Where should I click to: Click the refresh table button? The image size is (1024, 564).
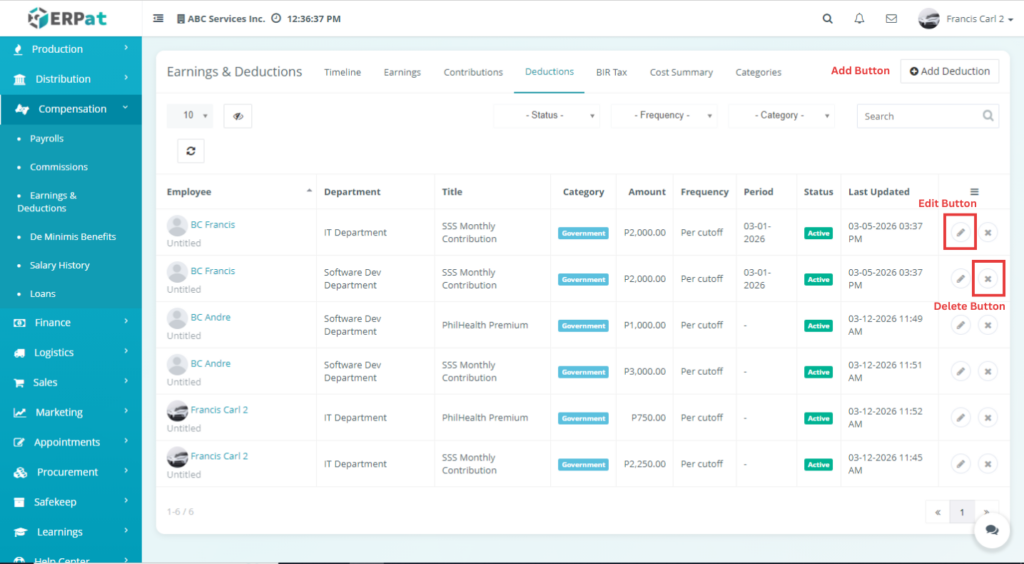189,151
